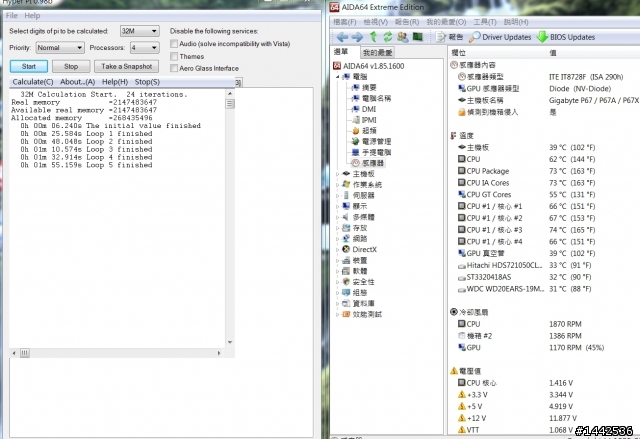Click the refresh icon in AIDA64 toolbar

click(x=387, y=37)
